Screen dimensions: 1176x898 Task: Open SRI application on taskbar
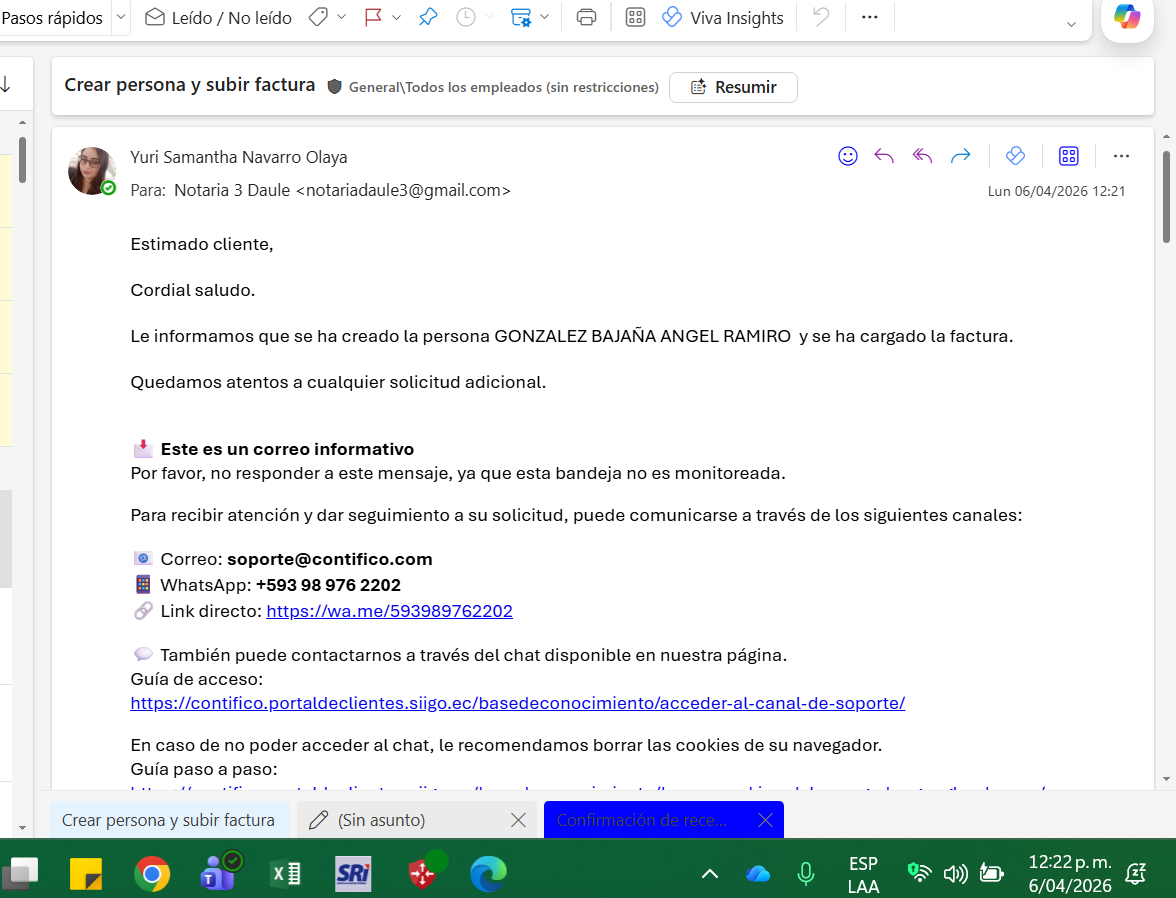tap(353, 874)
